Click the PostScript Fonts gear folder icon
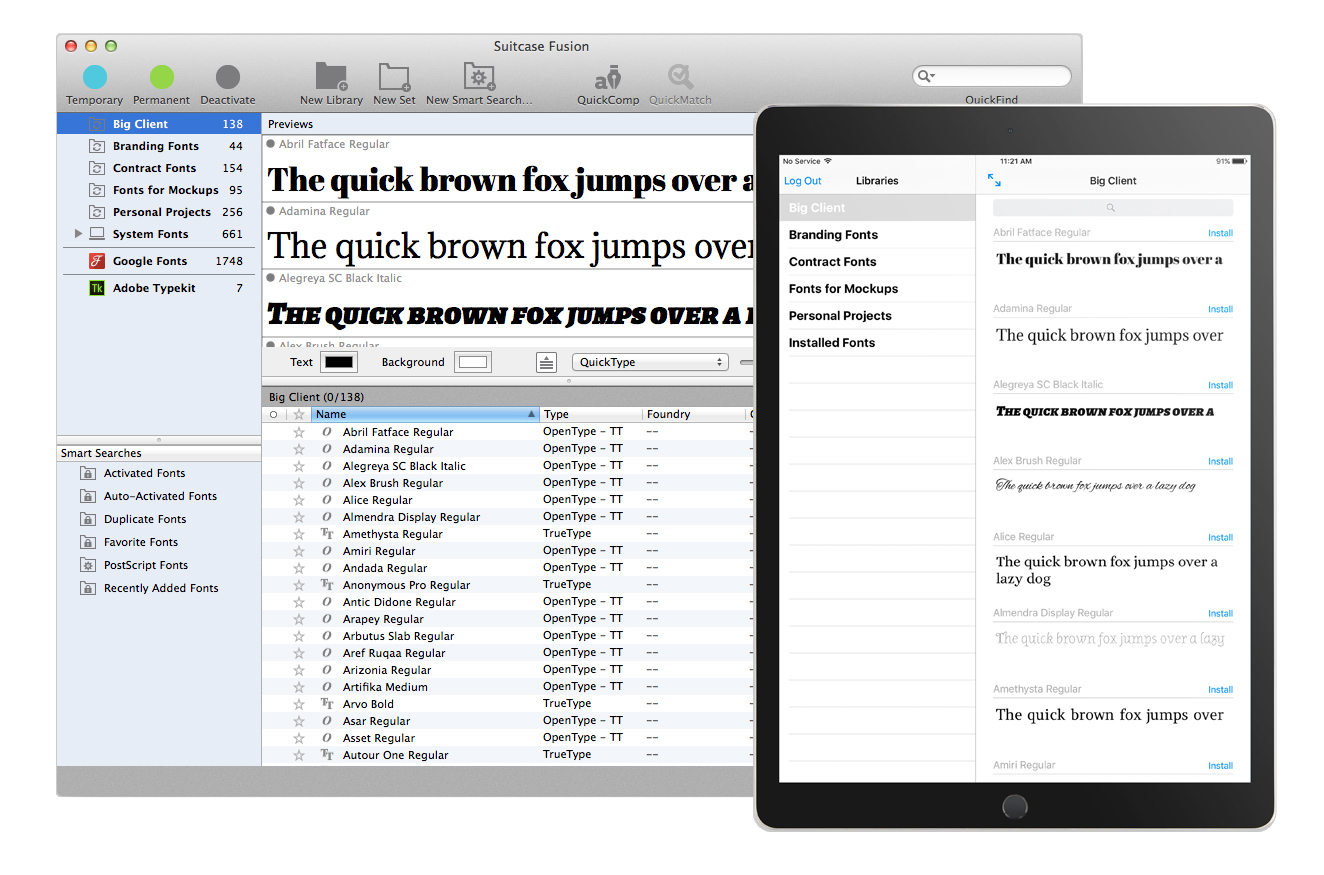Viewport: 1324px width, 875px height. pyautogui.click(x=88, y=565)
